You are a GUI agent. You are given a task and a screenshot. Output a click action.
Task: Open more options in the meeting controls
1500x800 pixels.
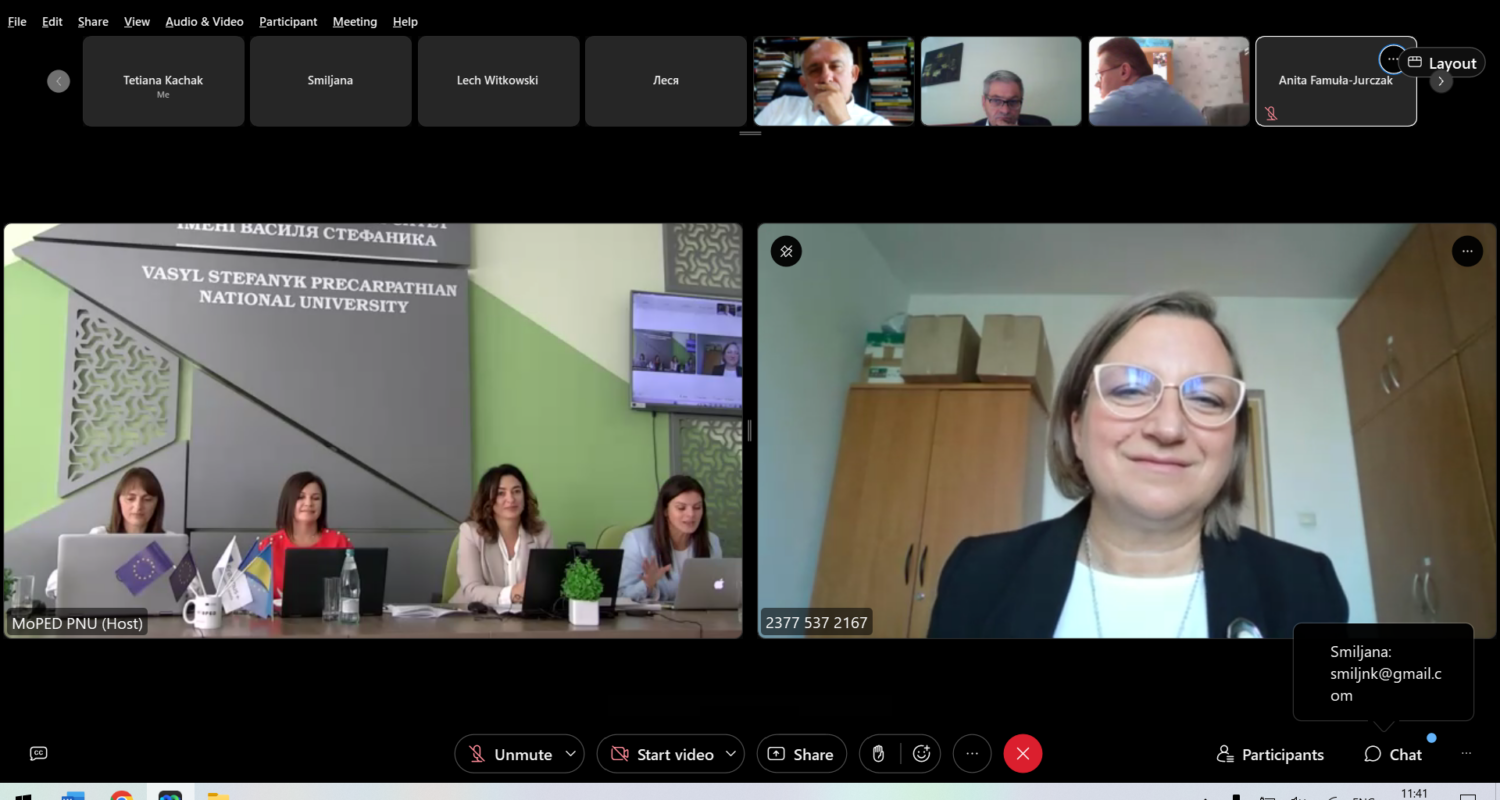click(971, 754)
